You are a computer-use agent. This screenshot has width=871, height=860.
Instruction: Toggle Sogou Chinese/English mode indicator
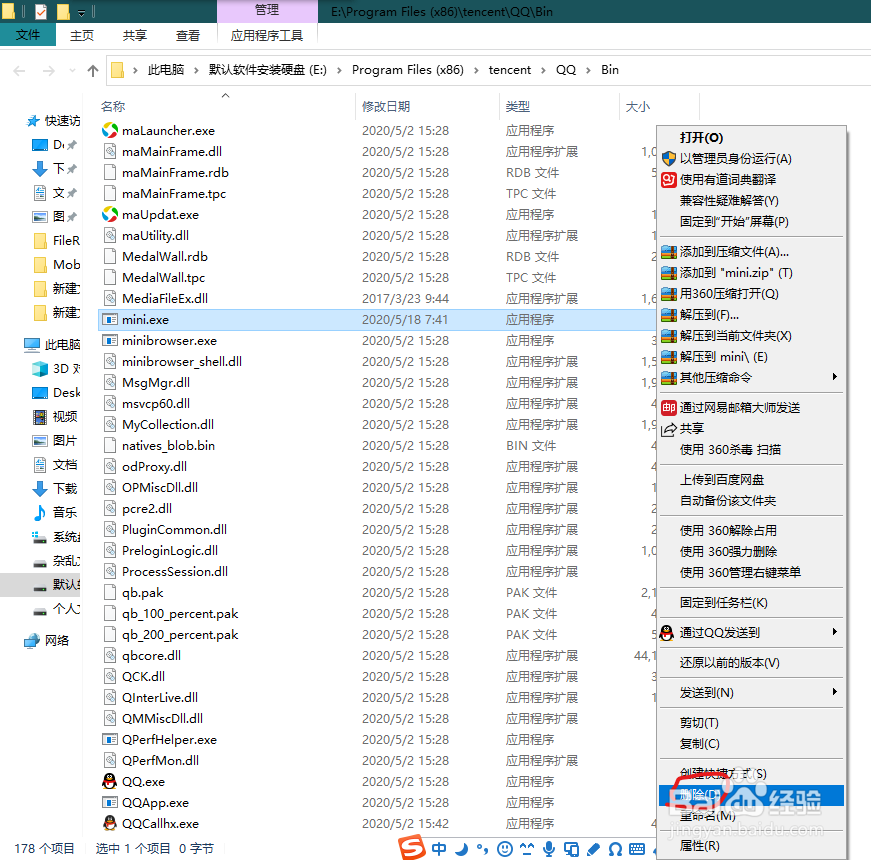(x=439, y=848)
